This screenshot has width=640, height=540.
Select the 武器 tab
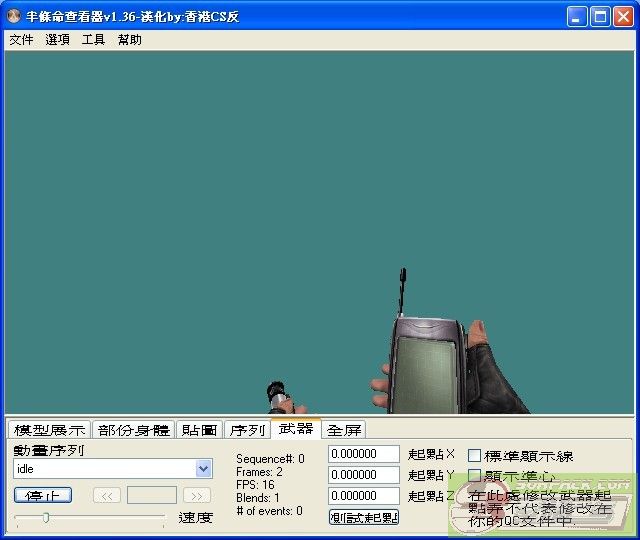click(296, 428)
